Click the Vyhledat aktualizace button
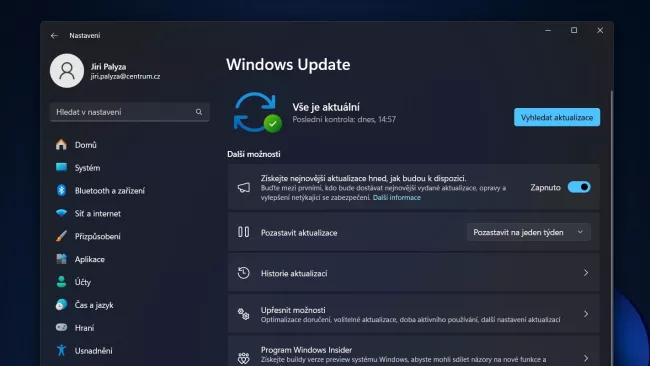The image size is (650, 366). pos(557,117)
